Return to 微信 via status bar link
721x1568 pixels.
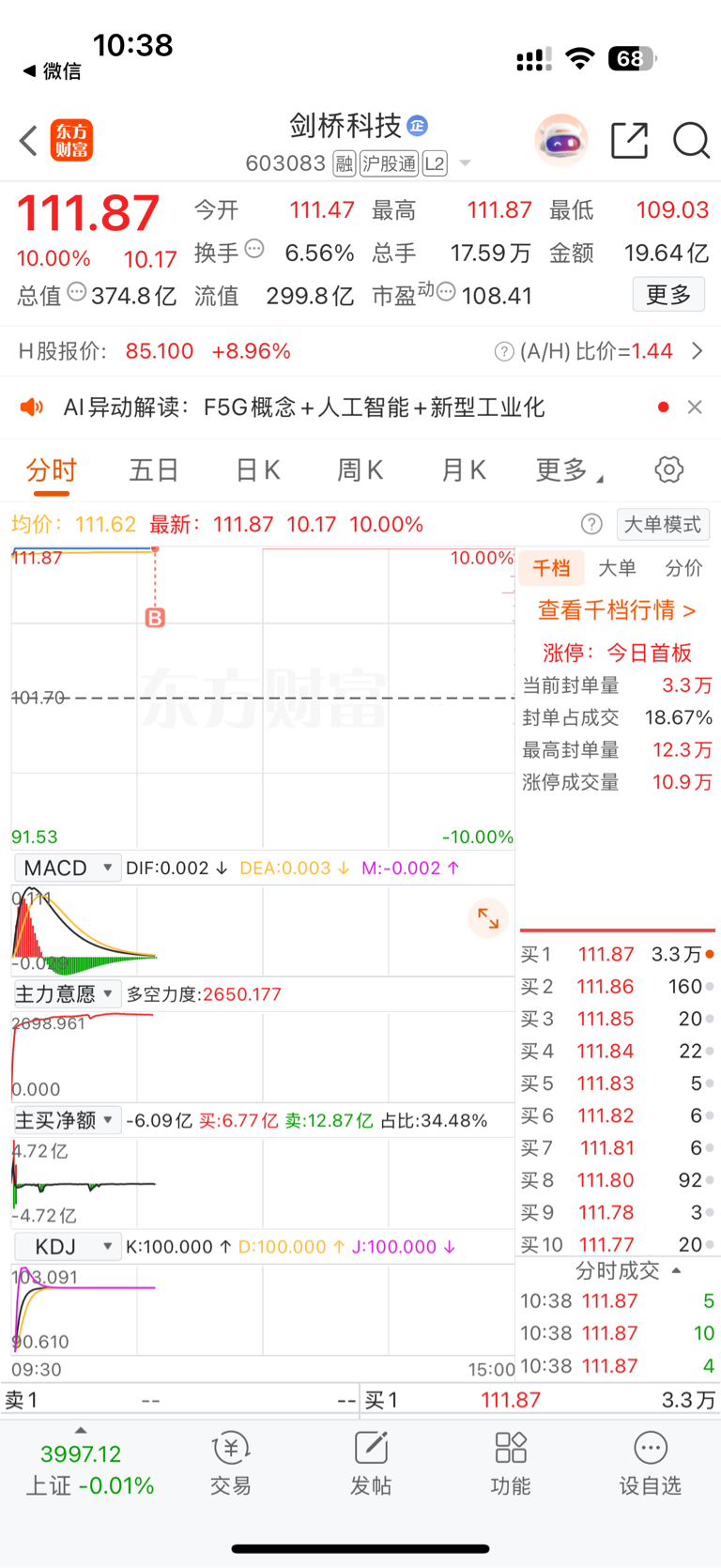(x=52, y=71)
